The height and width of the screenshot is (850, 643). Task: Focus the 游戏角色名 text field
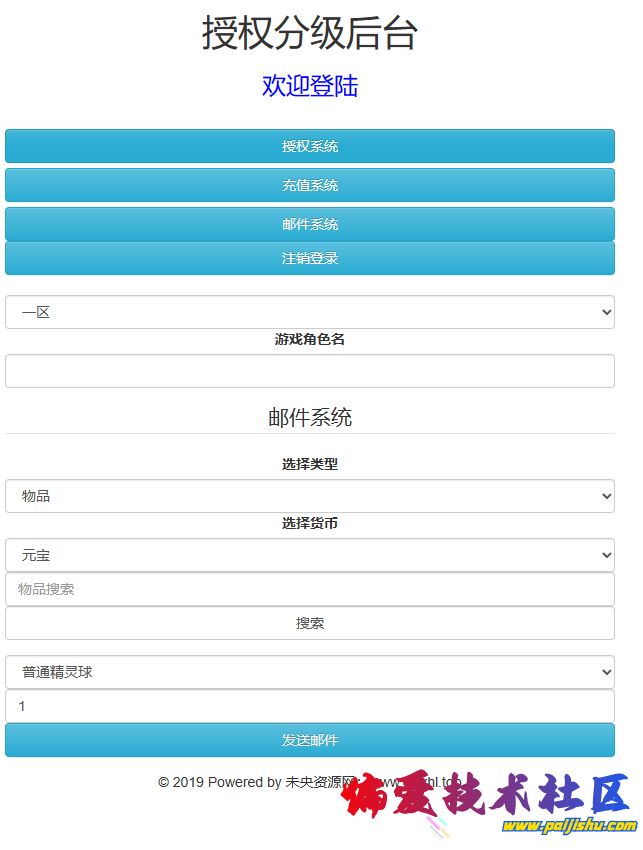pos(310,371)
